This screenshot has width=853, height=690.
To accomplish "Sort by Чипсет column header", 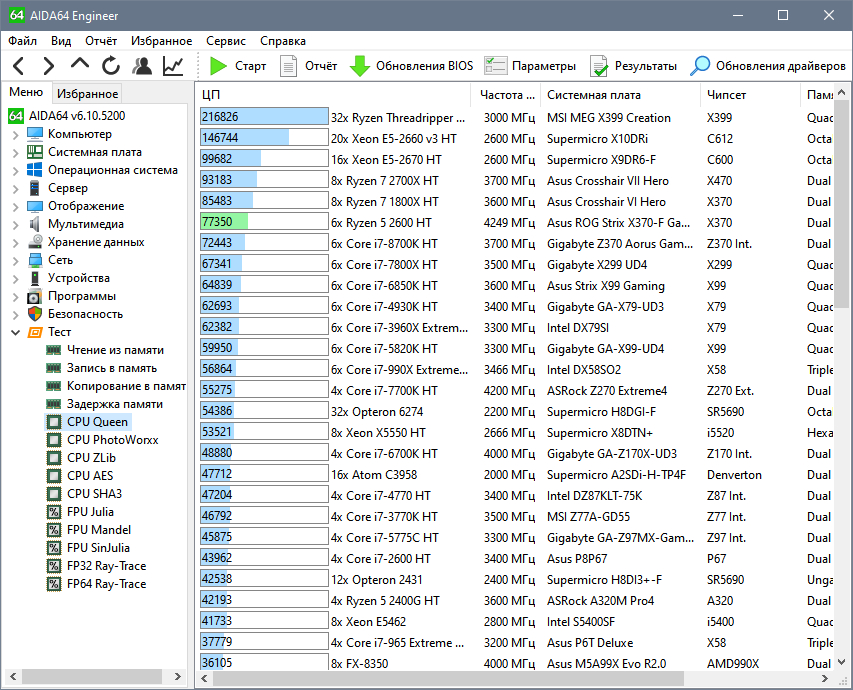I will pyautogui.click(x=750, y=95).
